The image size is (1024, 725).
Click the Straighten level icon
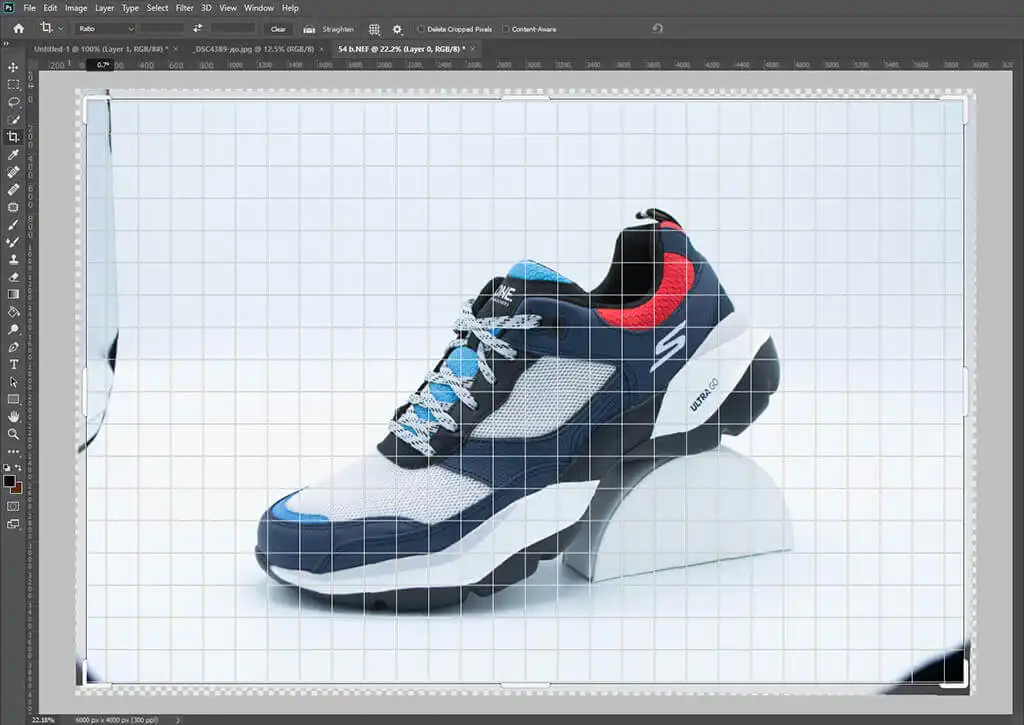(309, 29)
